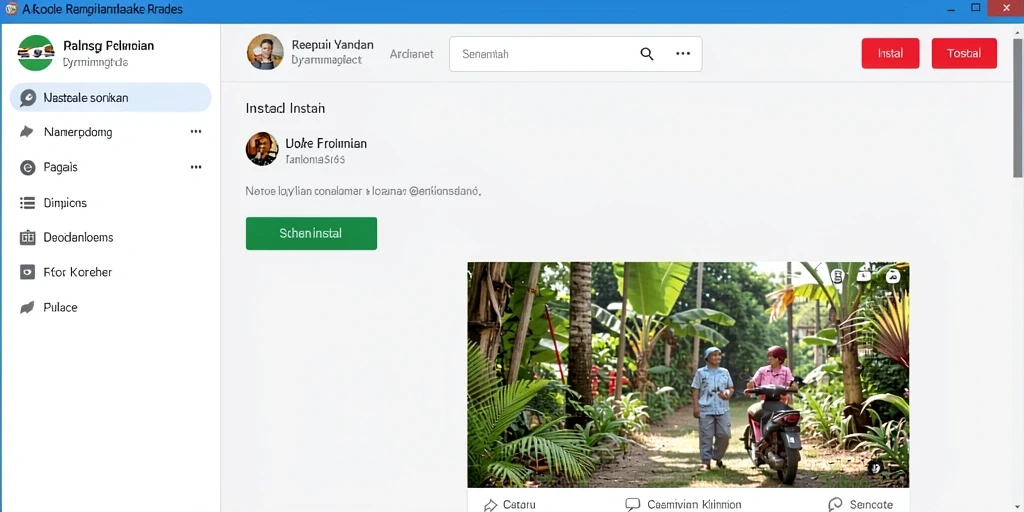Expand the Namerpdomg three-dot options

pos(196,132)
